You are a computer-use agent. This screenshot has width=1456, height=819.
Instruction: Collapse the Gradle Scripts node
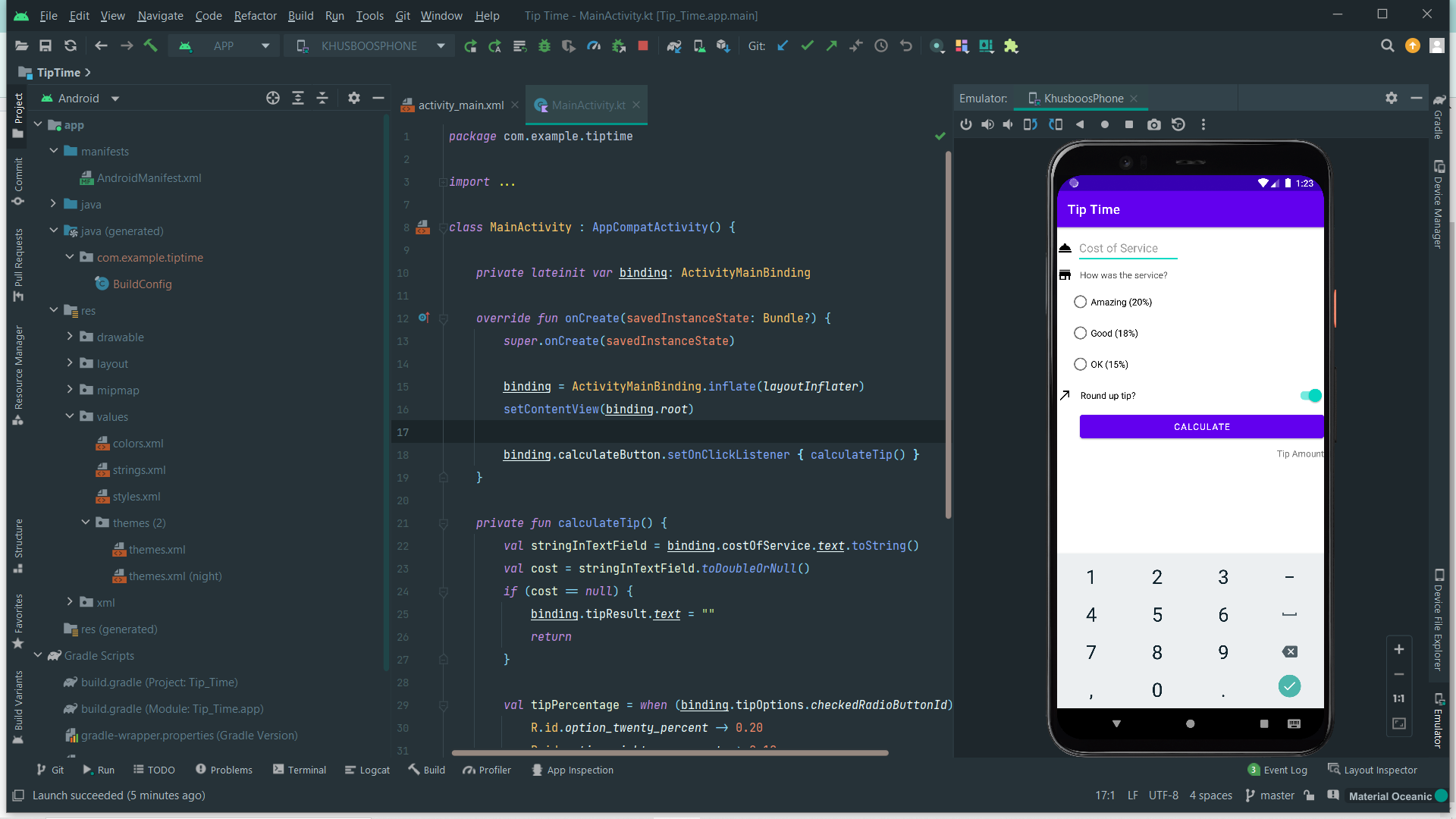[38, 655]
